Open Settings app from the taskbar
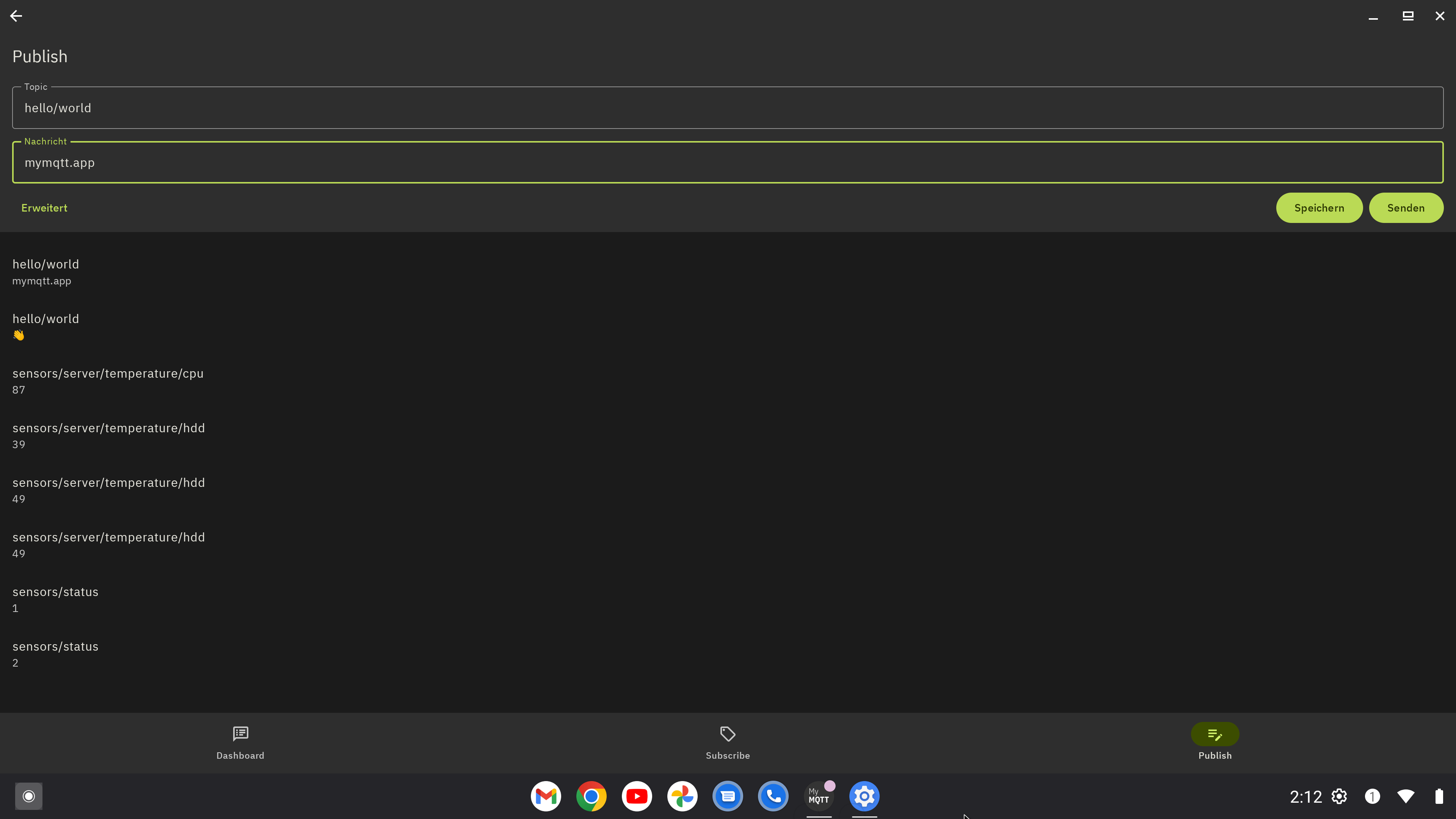 864,796
